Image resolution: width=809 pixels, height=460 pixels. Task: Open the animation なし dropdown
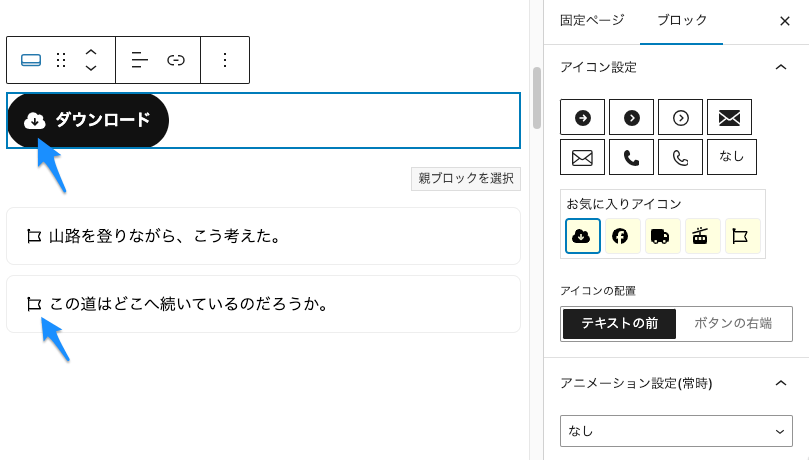tap(676, 431)
